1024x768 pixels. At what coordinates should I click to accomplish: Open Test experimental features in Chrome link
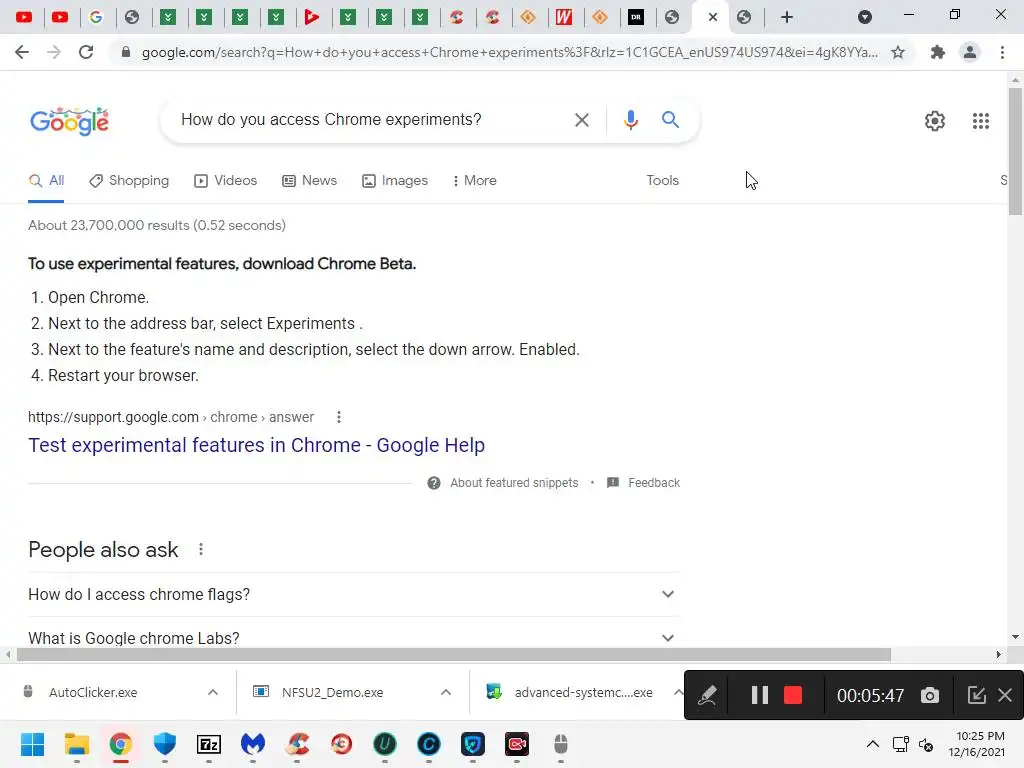(x=256, y=445)
